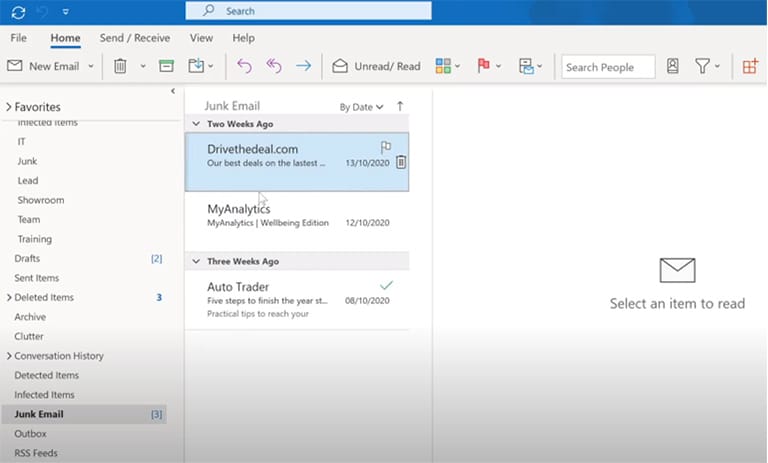Open the Help ribbon tab

coord(243,38)
